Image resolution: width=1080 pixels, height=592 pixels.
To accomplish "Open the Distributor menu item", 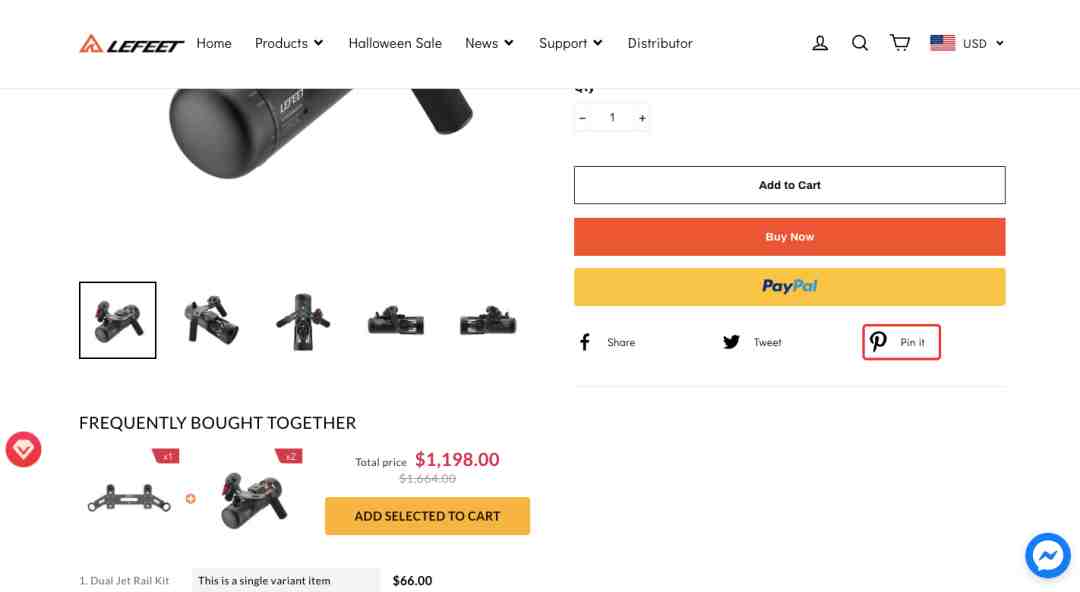I will tap(660, 43).
